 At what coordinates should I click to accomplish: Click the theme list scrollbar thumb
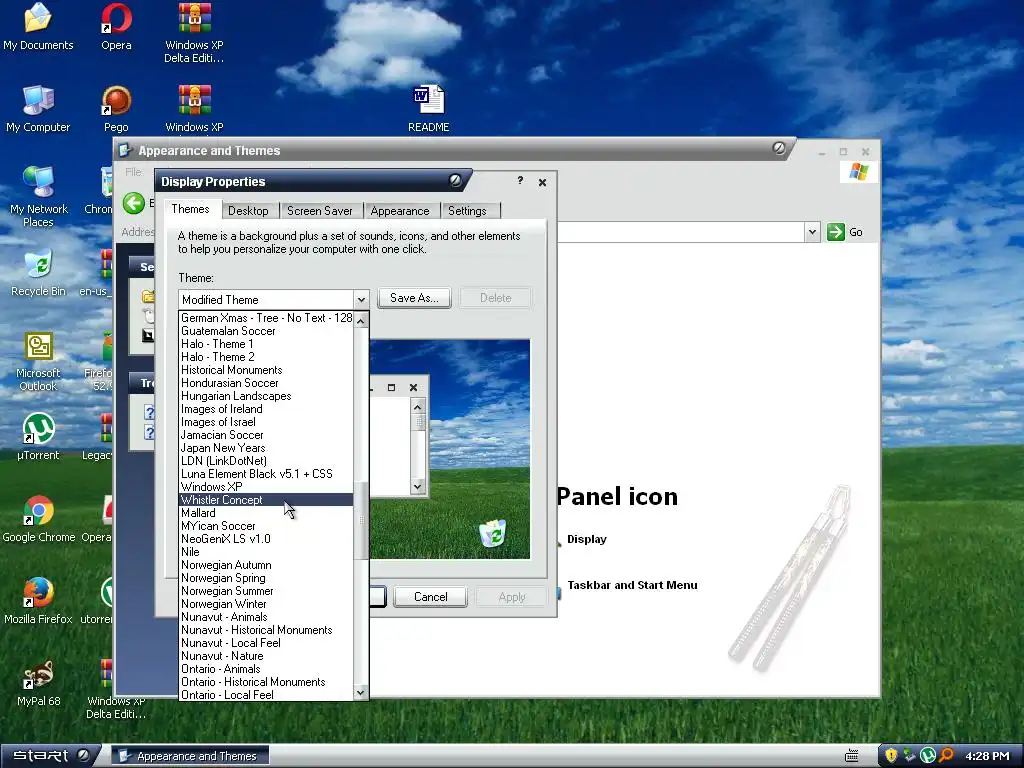point(361,520)
